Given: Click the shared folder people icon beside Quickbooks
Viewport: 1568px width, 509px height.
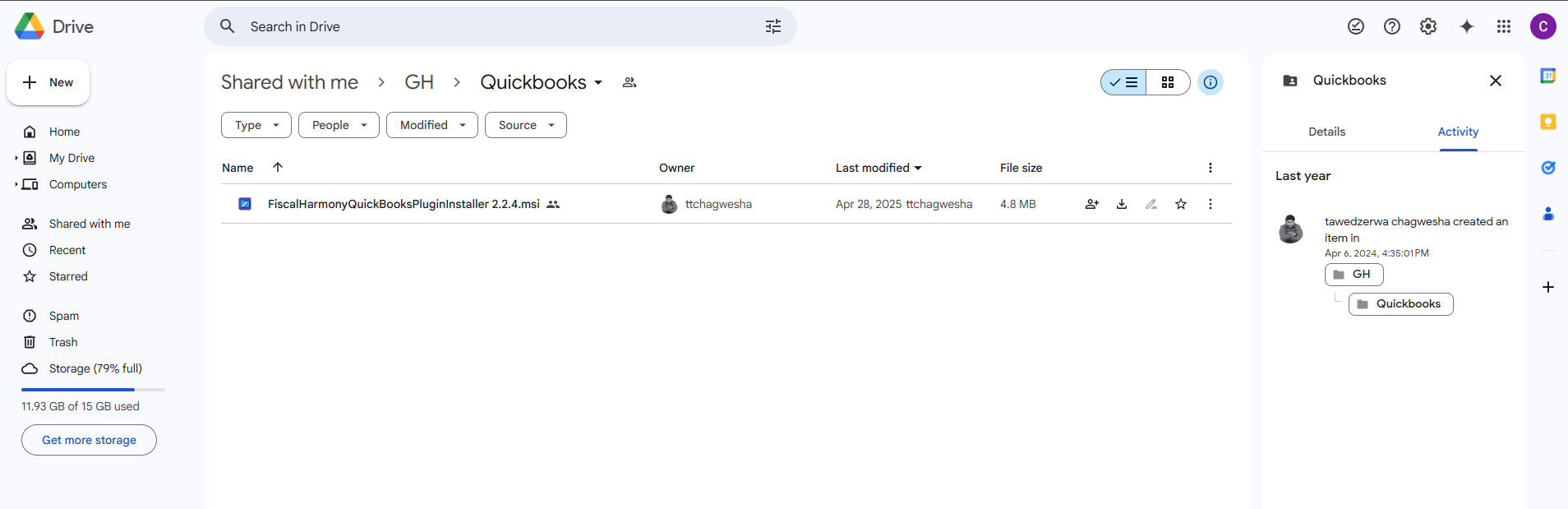Looking at the screenshot, I should (x=630, y=82).
